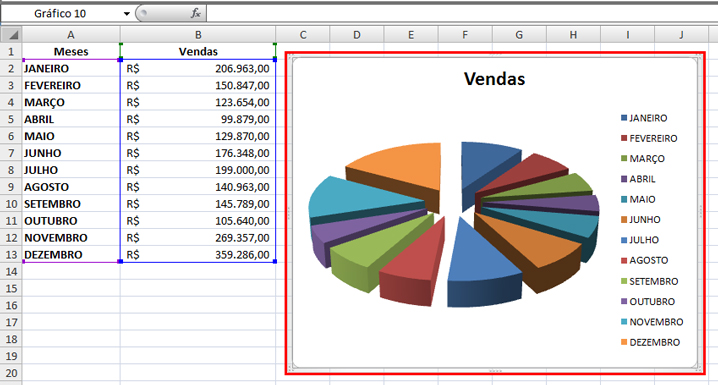Select column D header
Viewport: 718px width, 385px height.
click(x=357, y=35)
